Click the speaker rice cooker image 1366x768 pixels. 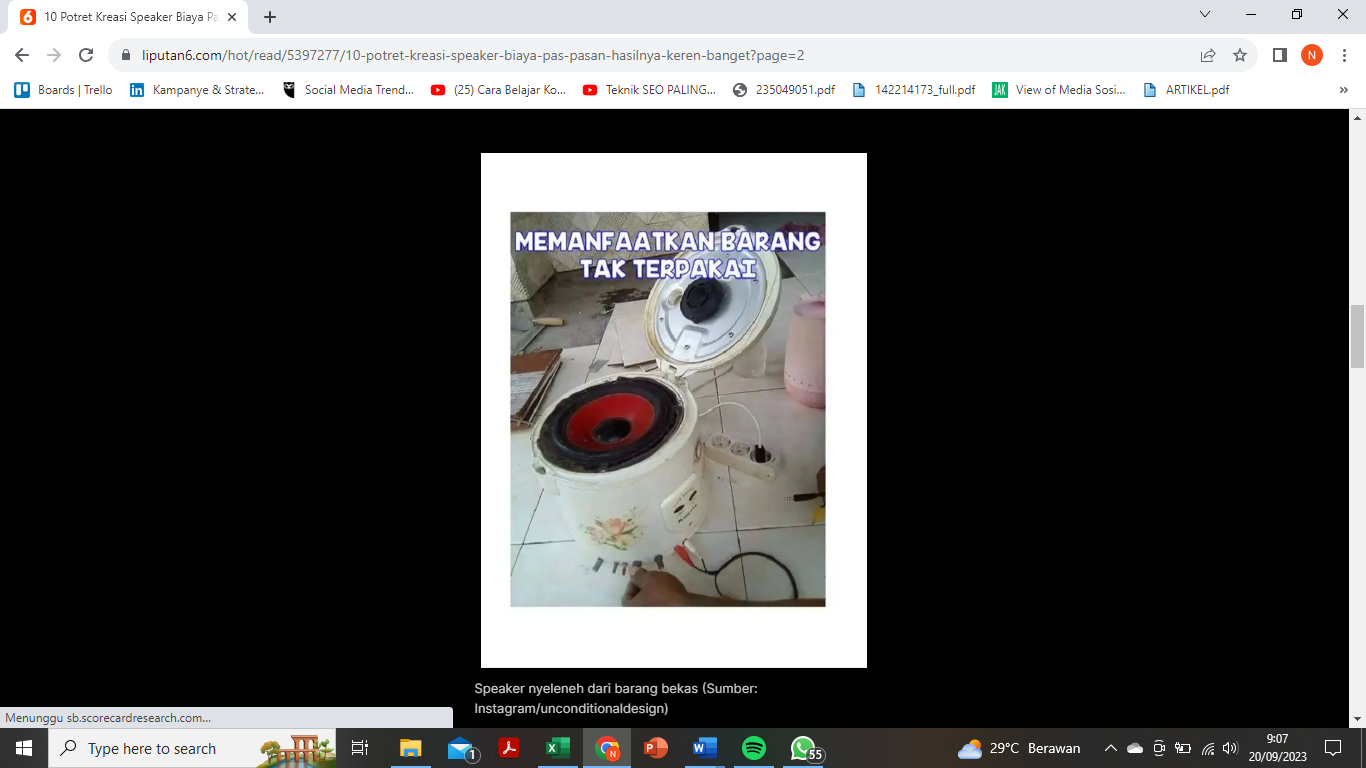click(x=668, y=409)
